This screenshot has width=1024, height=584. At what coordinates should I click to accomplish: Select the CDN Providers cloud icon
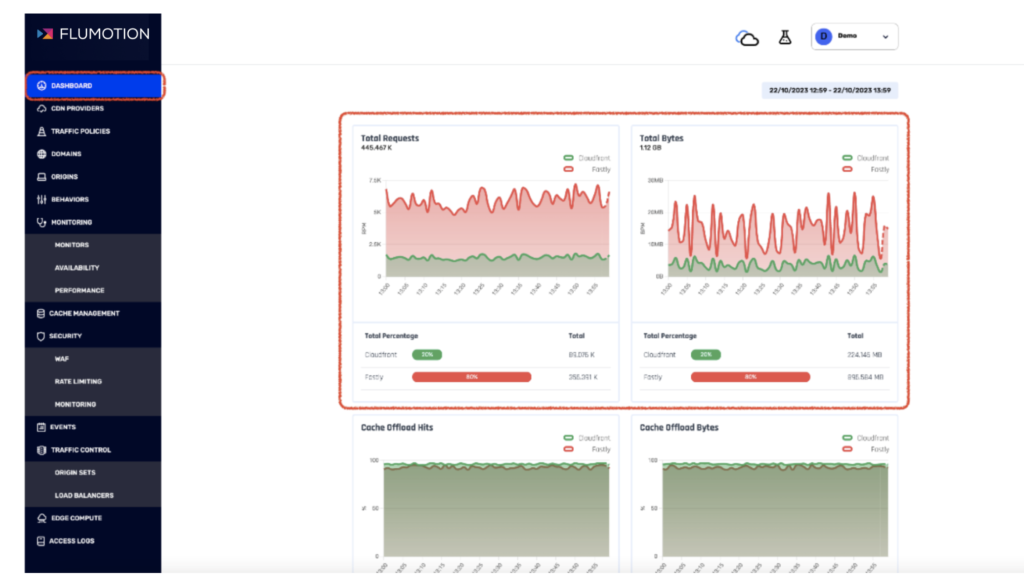pos(41,108)
